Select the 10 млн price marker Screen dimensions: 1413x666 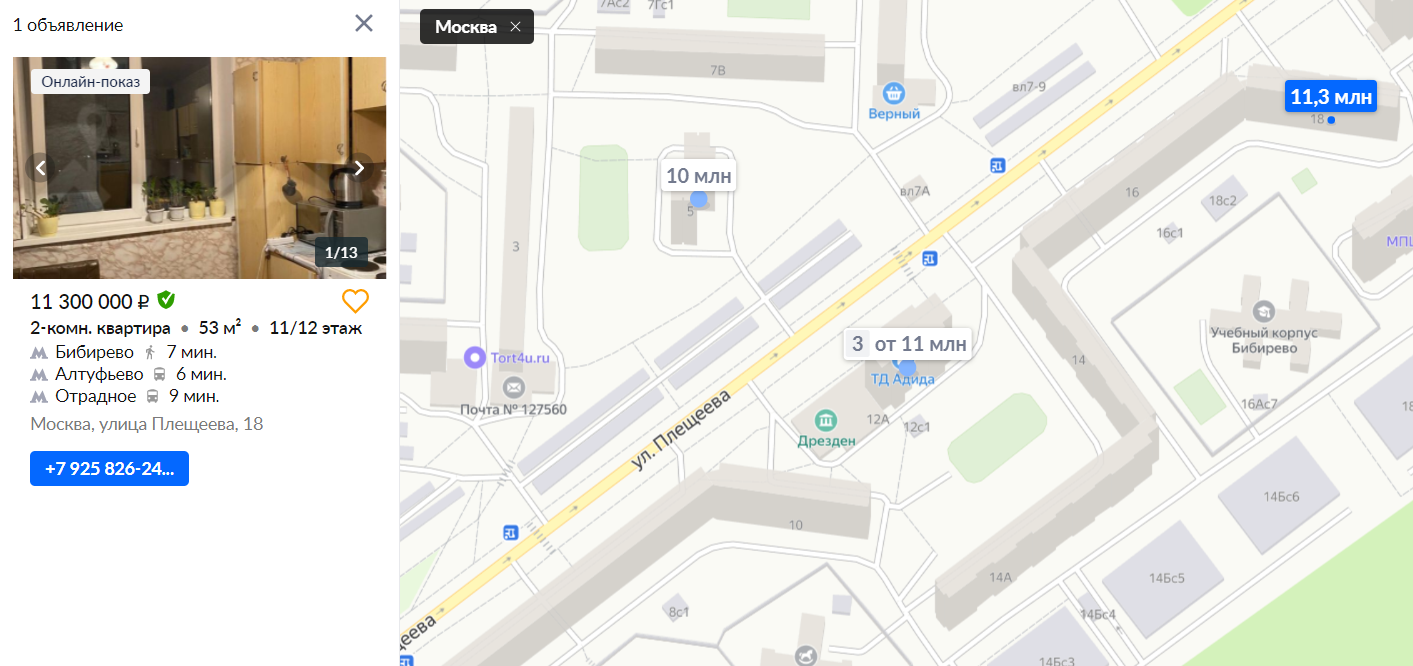click(699, 176)
